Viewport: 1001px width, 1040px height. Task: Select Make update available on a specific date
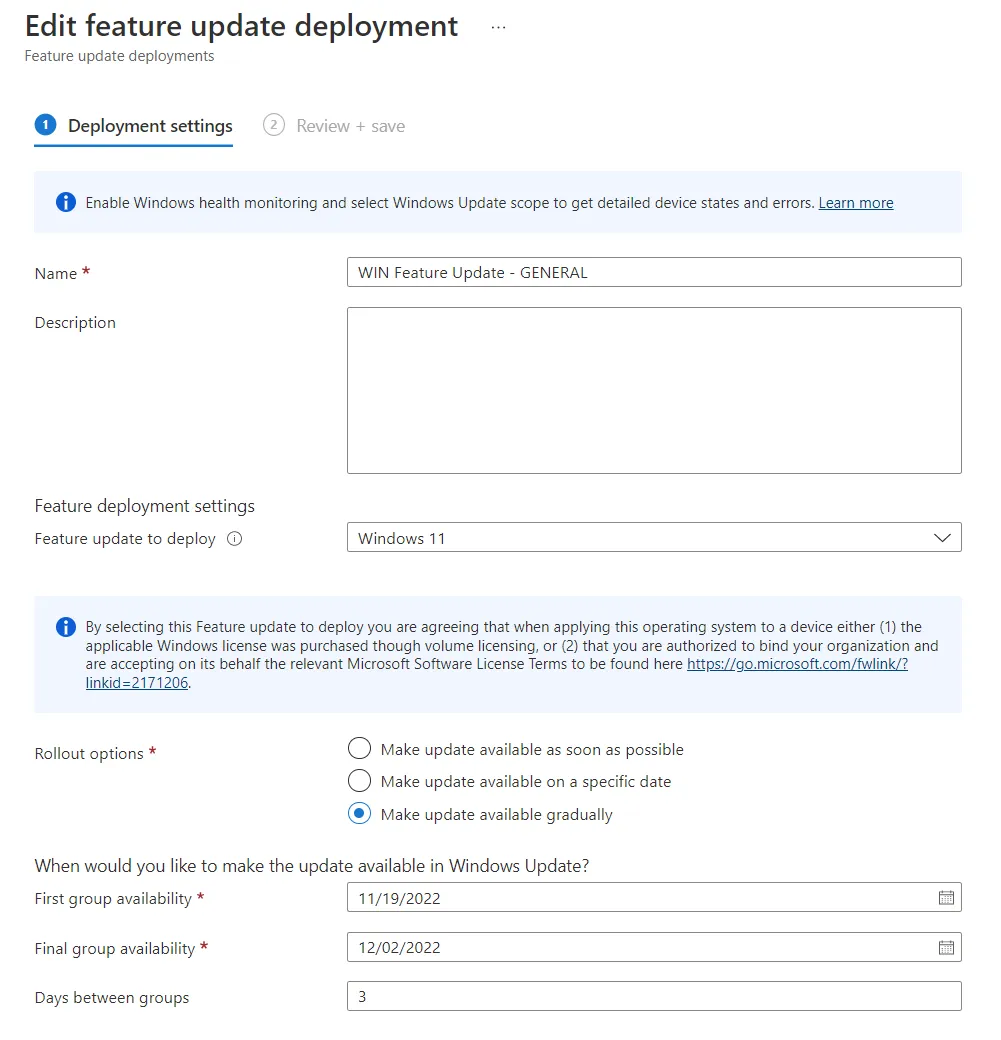coord(360,781)
